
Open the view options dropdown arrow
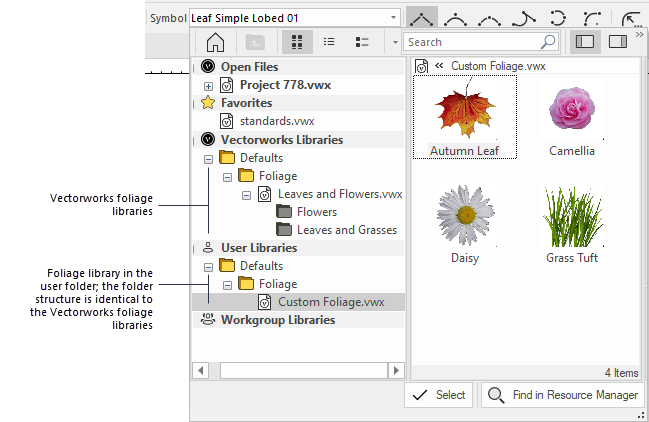tap(395, 42)
